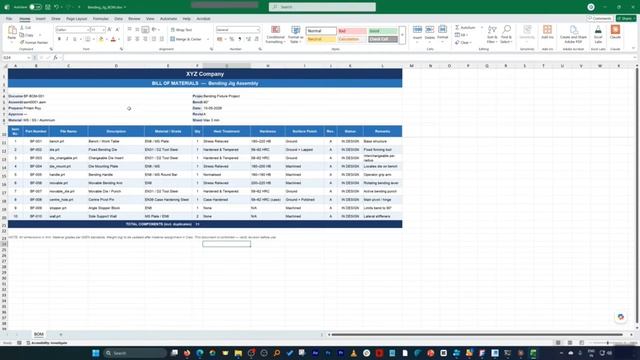Viewport: 640px width, 360px height.
Task: Apply the Bad cell style
Action: [x=352, y=31]
